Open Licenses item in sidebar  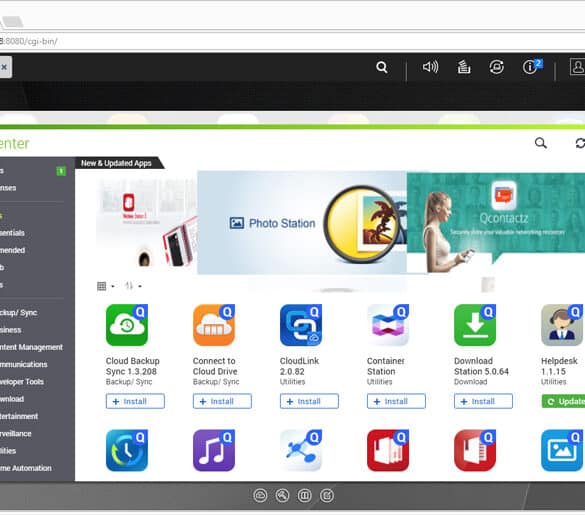click(8, 188)
